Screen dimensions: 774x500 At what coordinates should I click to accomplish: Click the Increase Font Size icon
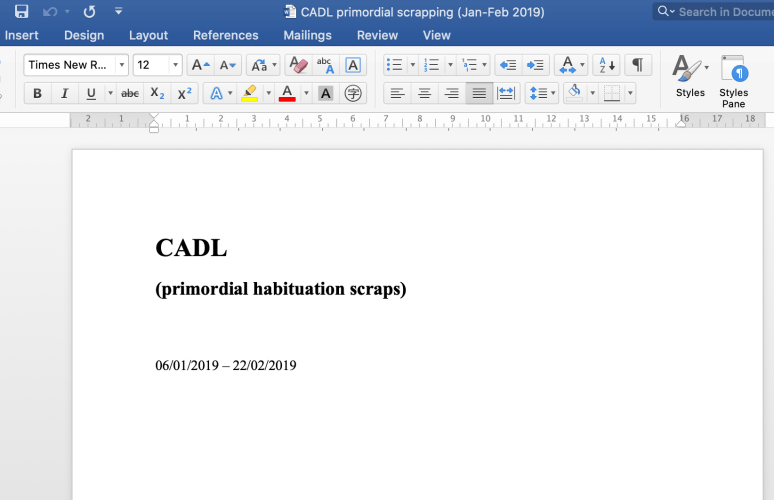coord(200,65)
